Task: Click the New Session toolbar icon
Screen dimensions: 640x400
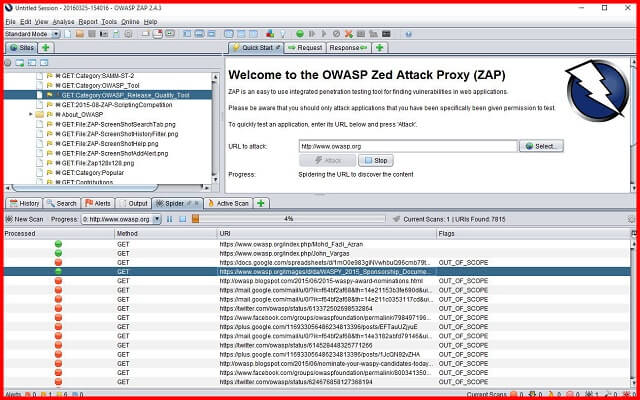Action: pos(67,34)
